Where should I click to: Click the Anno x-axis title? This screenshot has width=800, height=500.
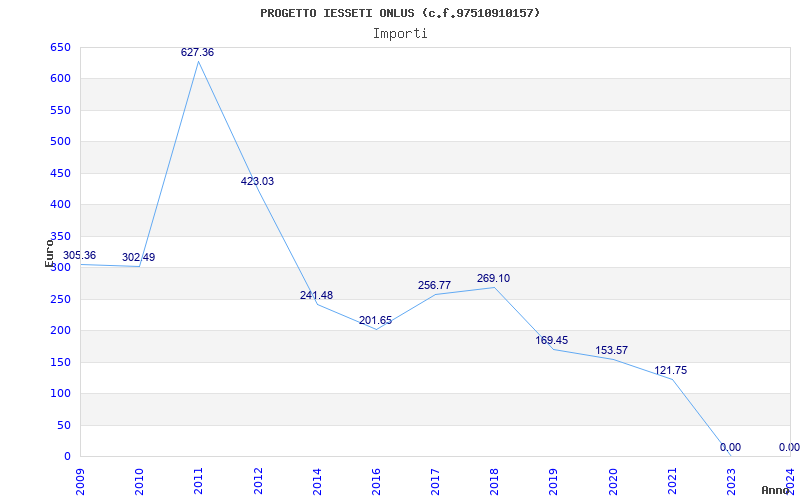pyautogui.click(x=776, y=490)
